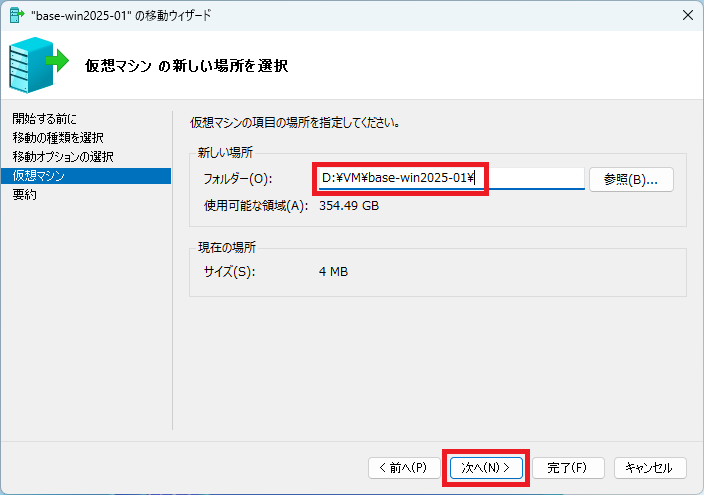Close the move wizard window
Screen dimensions: 704x495
click(687, 15)
